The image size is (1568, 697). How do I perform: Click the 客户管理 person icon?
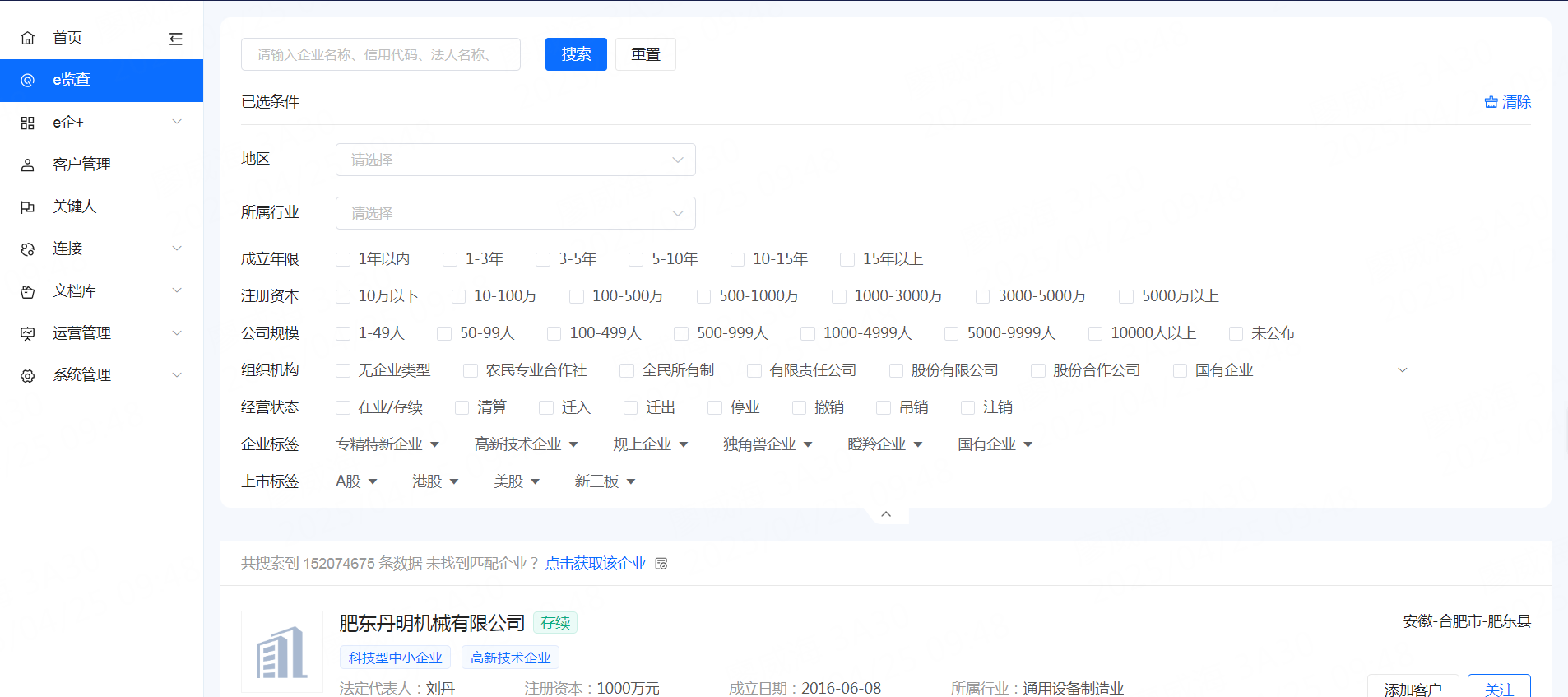coord(27,165)
